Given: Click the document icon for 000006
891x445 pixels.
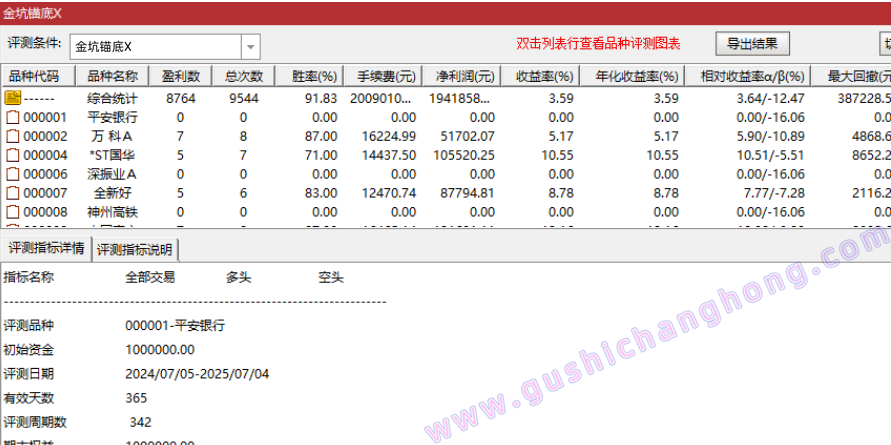Looking at the screenshot, I should [13, 174].
